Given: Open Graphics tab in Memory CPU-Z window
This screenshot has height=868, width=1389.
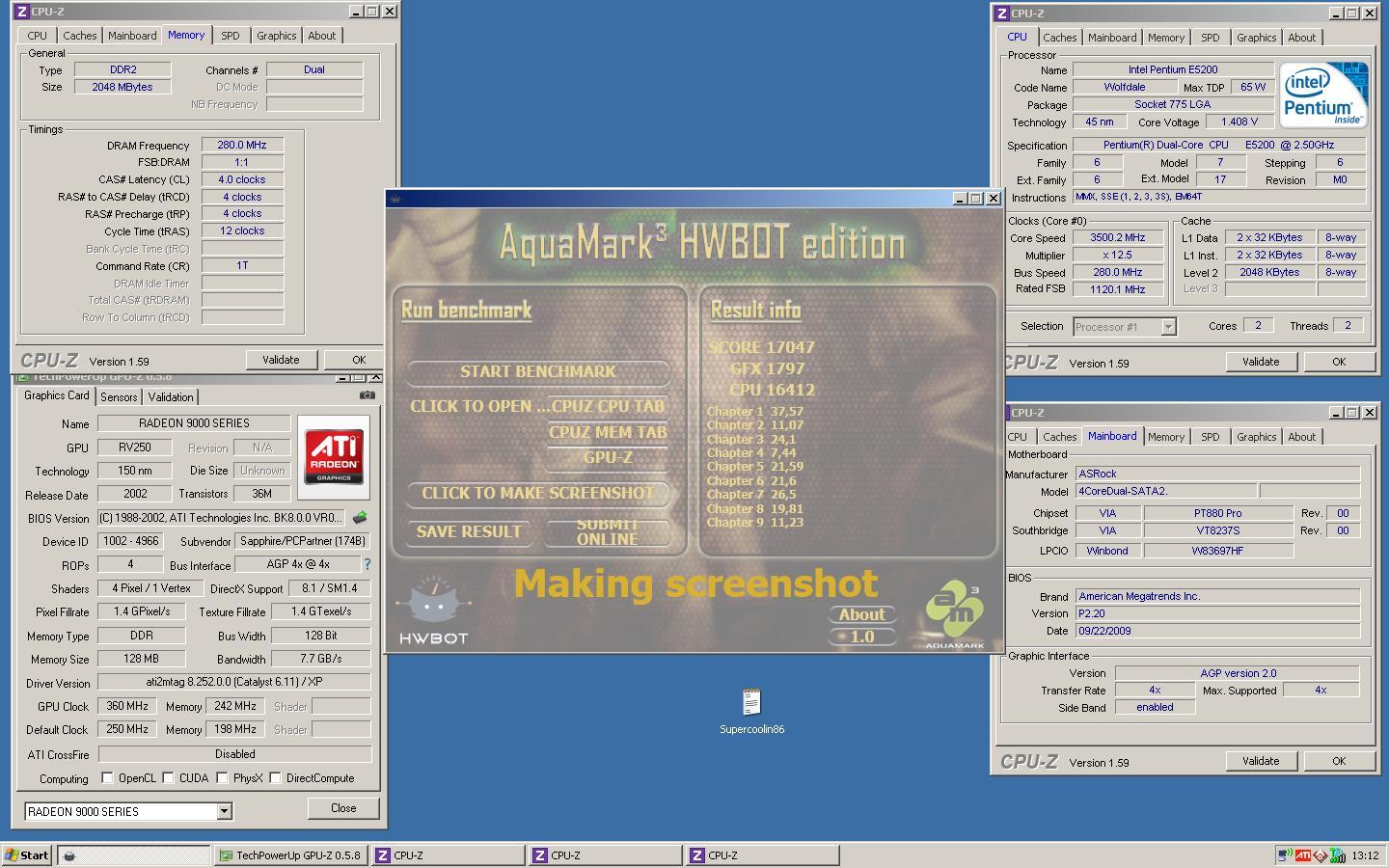Looking at the screenshot, I should pos(276,36).
